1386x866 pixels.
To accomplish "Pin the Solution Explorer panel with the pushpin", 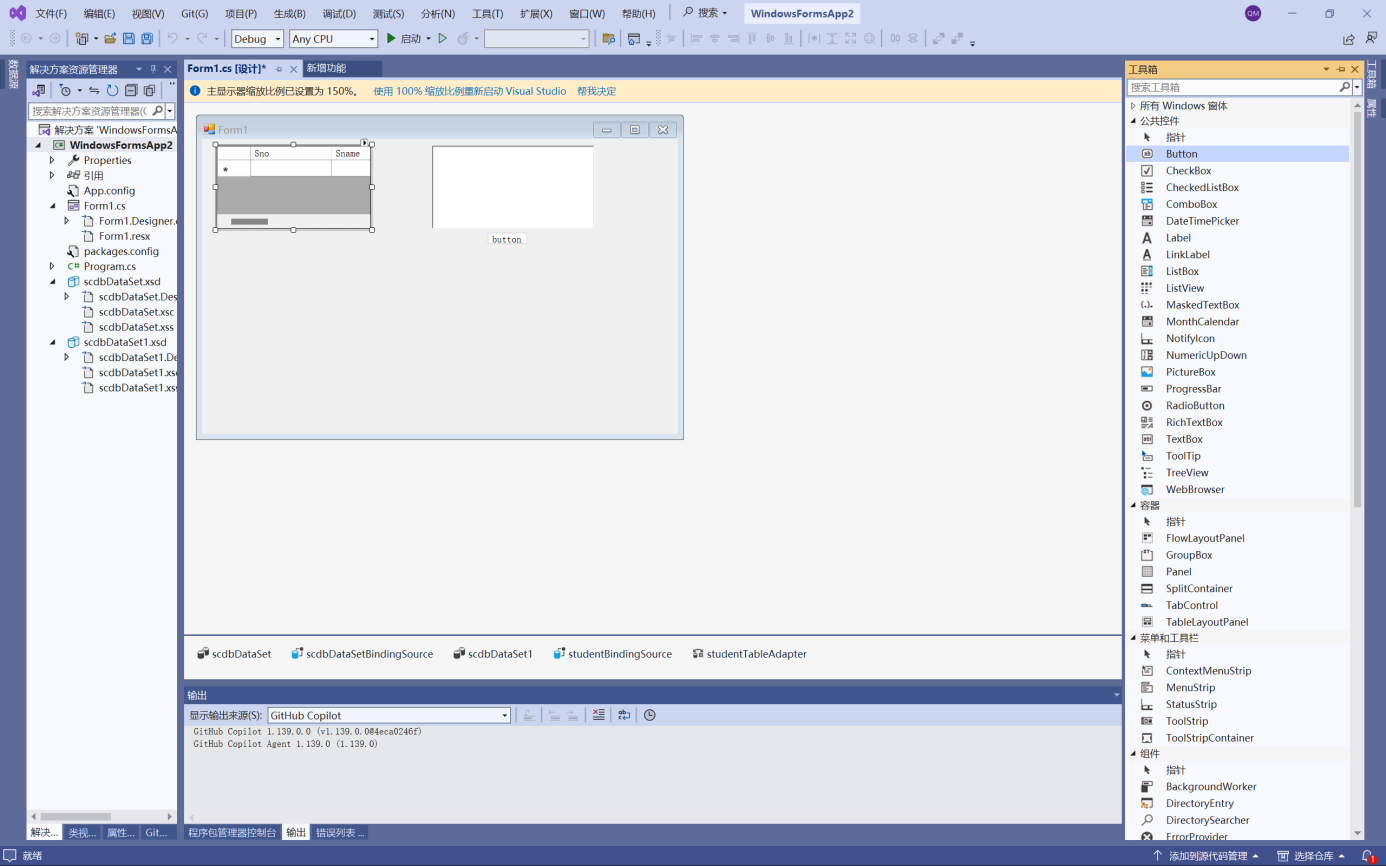I will coord(153,69).
